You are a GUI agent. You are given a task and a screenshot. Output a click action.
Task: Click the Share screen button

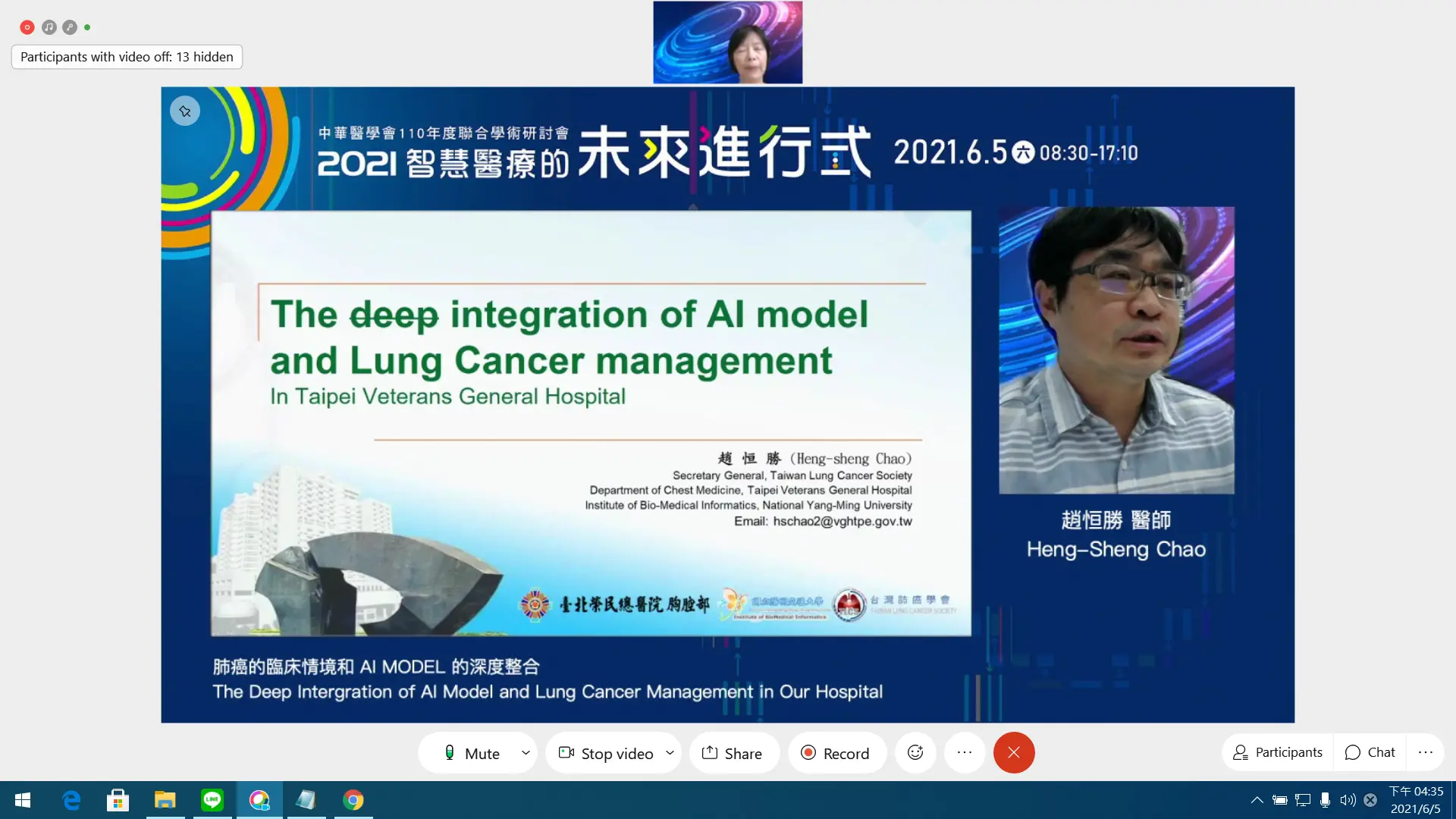pos(733,753)
